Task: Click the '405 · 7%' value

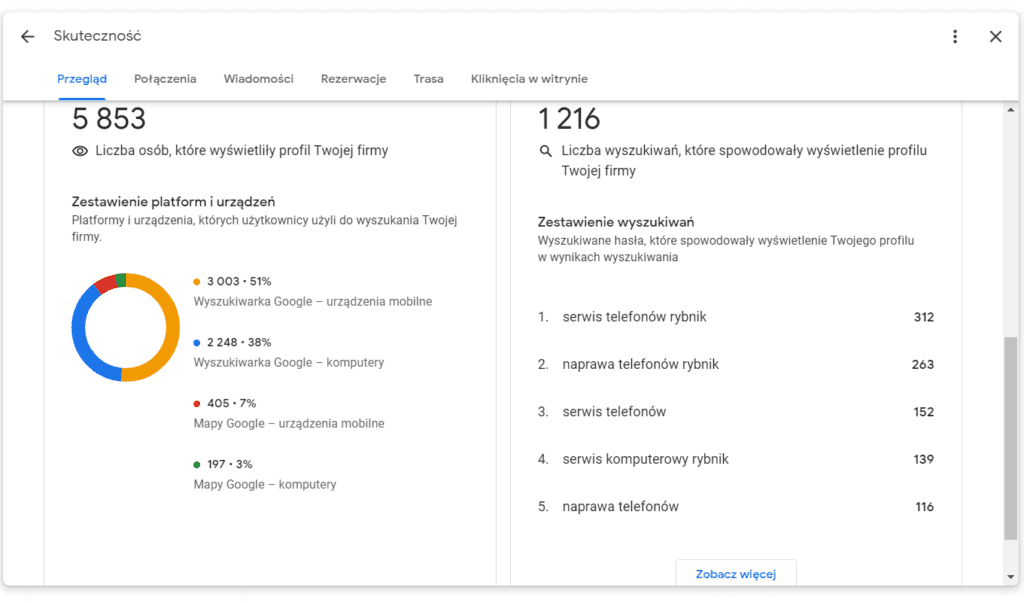Action: [x=231, y=403]
